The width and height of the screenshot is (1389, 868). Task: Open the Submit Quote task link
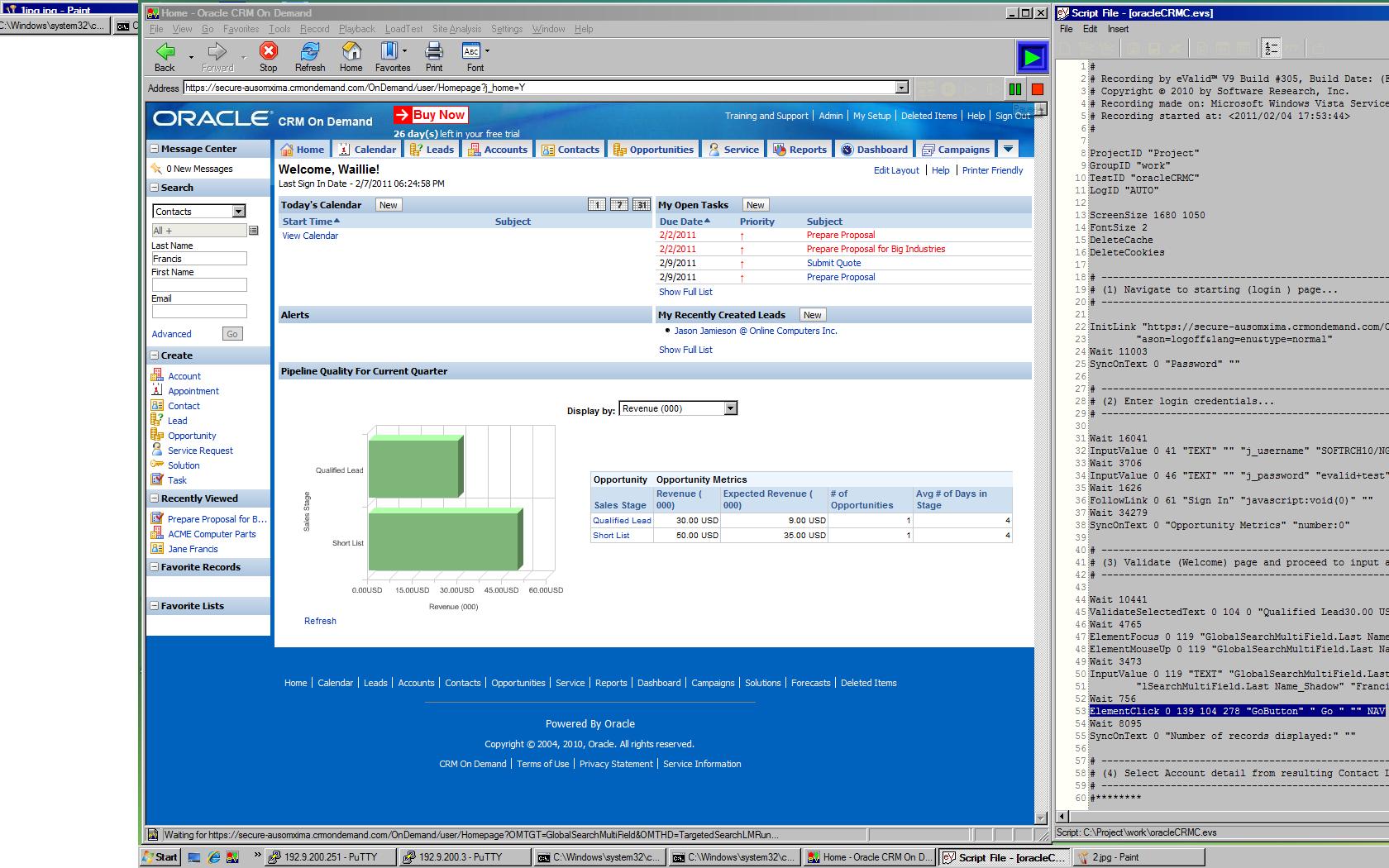[x=833, y=263]
